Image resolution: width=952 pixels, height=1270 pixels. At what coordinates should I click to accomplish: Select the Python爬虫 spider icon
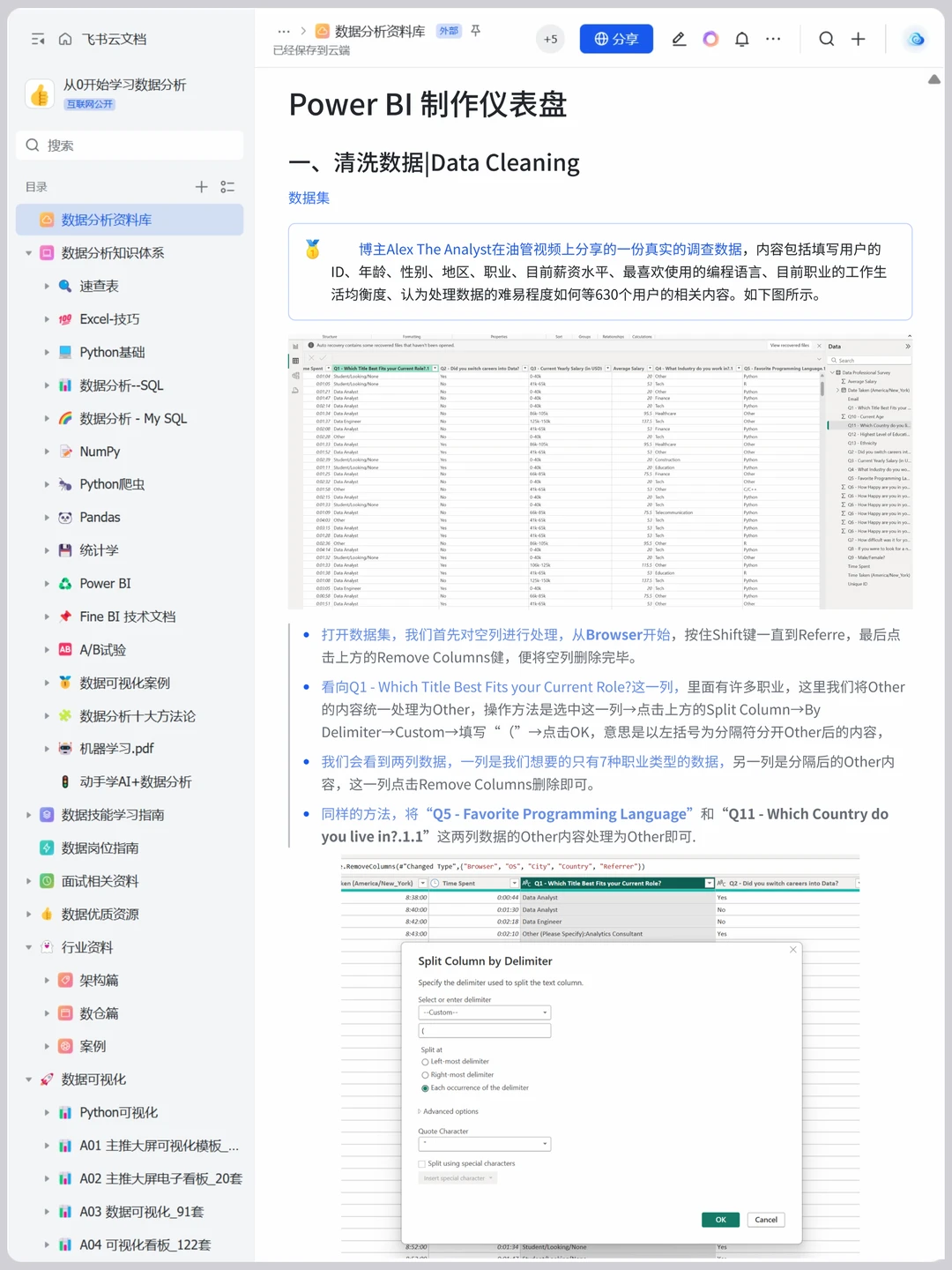[64, 484]
